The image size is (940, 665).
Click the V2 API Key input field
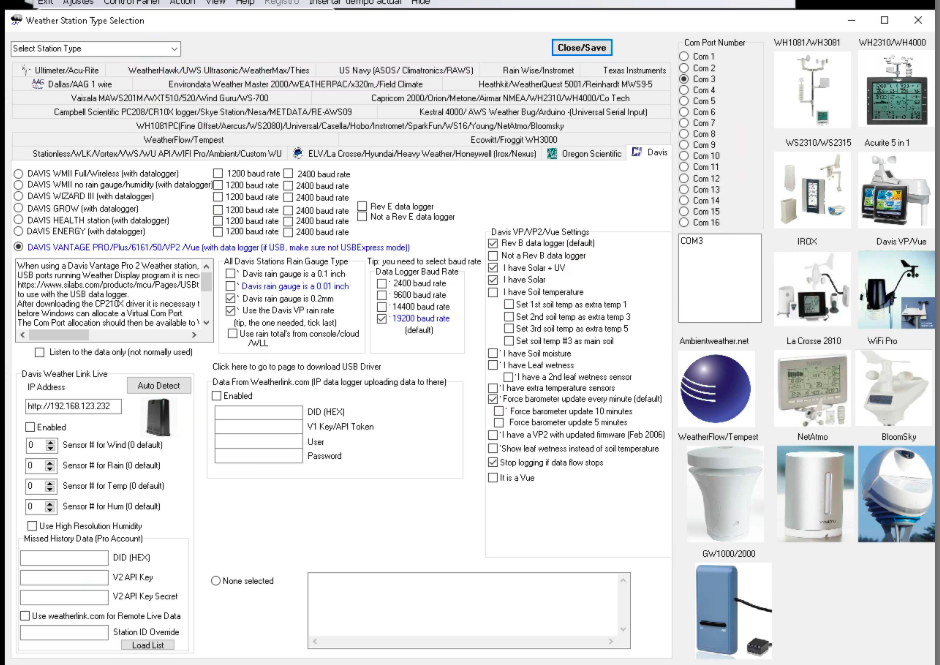pyautogui.click(x=64, y=577)
